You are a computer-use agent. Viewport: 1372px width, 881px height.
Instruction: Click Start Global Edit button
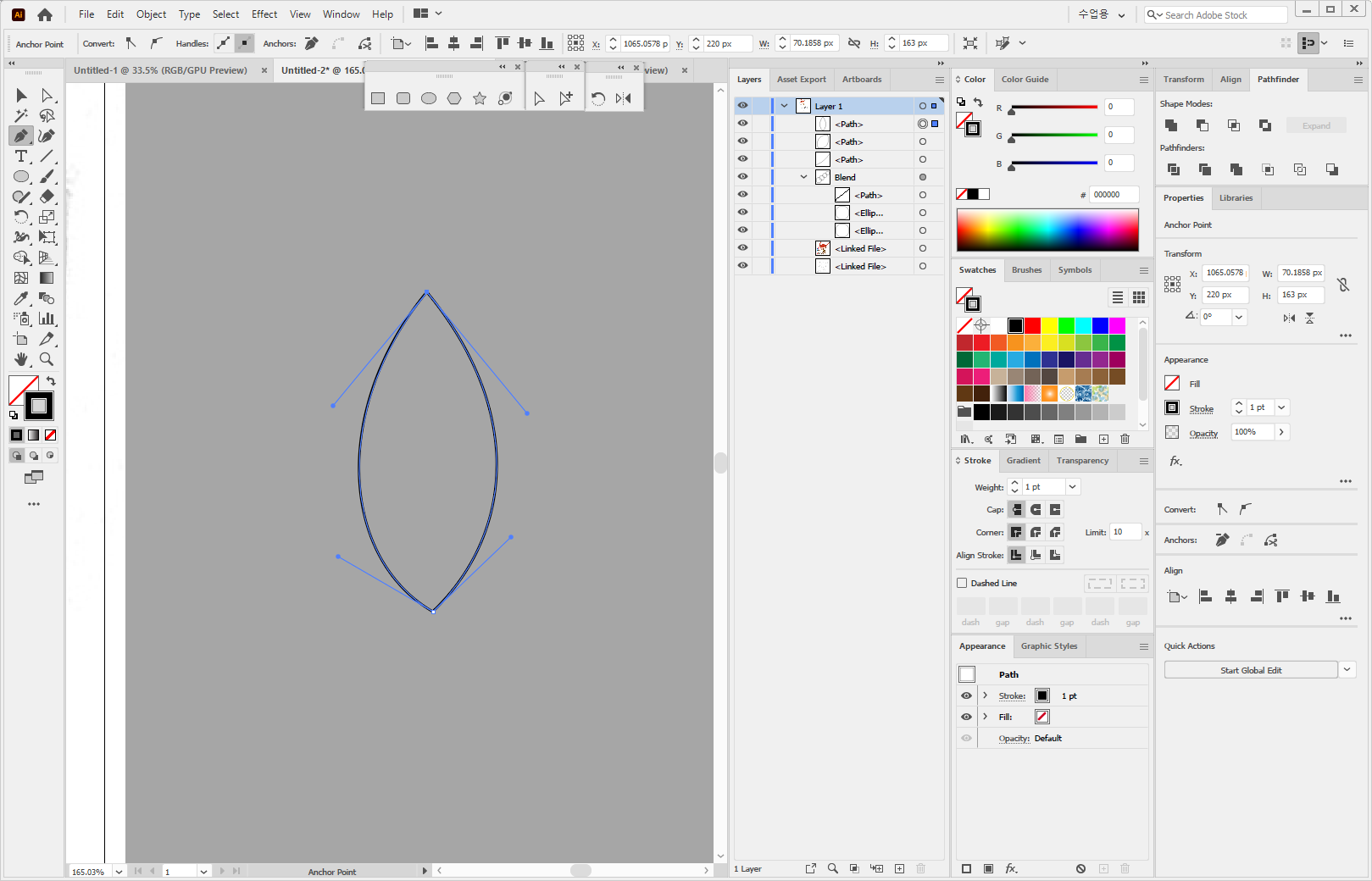tap(1251, 670)
